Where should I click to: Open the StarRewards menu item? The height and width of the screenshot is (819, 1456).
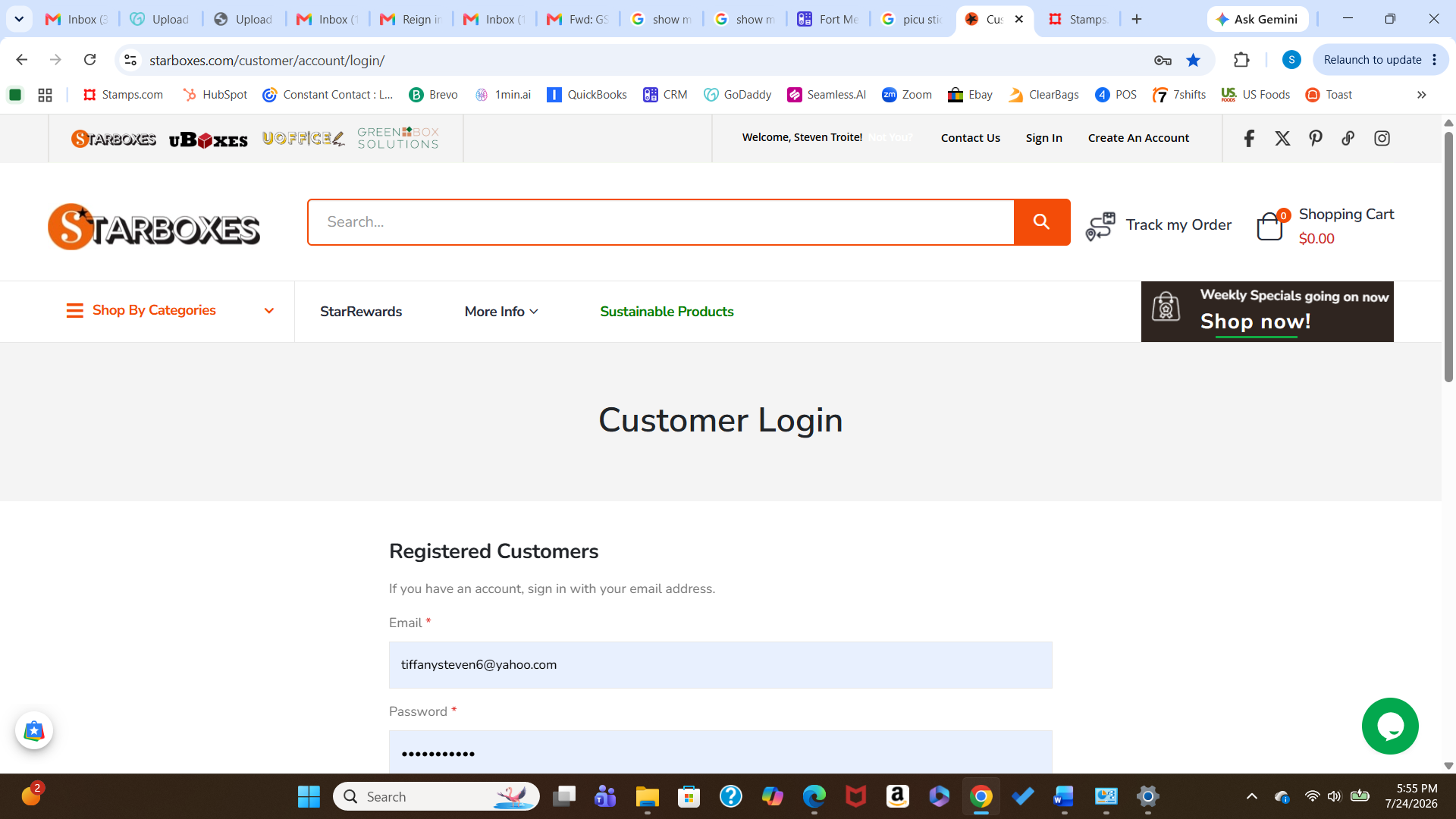tap(361, 312)
